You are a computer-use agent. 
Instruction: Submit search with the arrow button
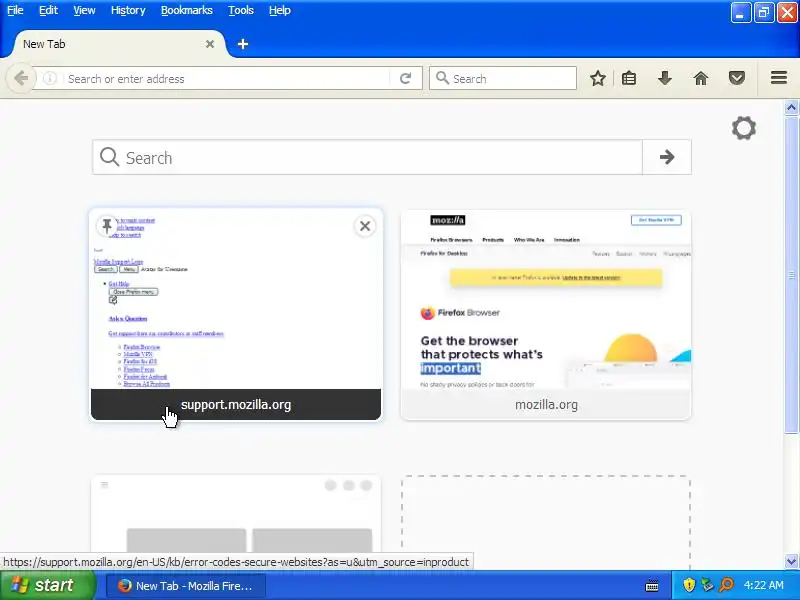(666, 157)
